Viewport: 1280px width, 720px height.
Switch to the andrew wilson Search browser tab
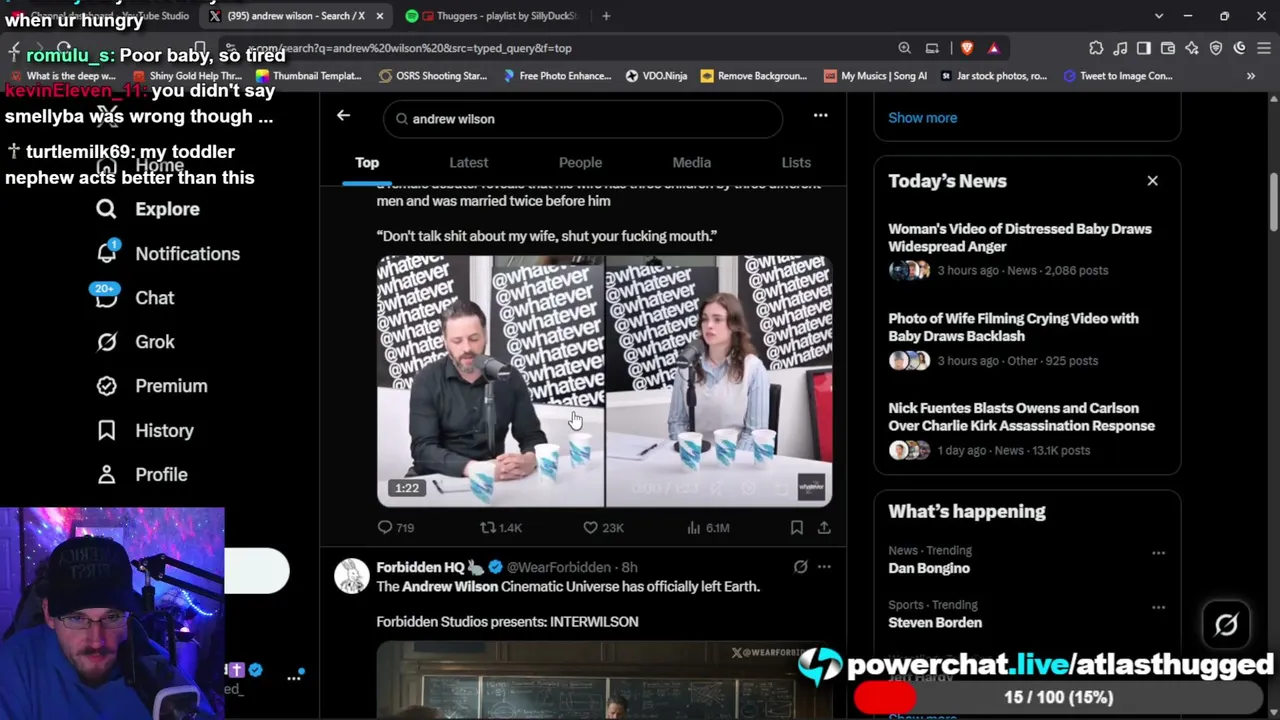tap(295, 16)
